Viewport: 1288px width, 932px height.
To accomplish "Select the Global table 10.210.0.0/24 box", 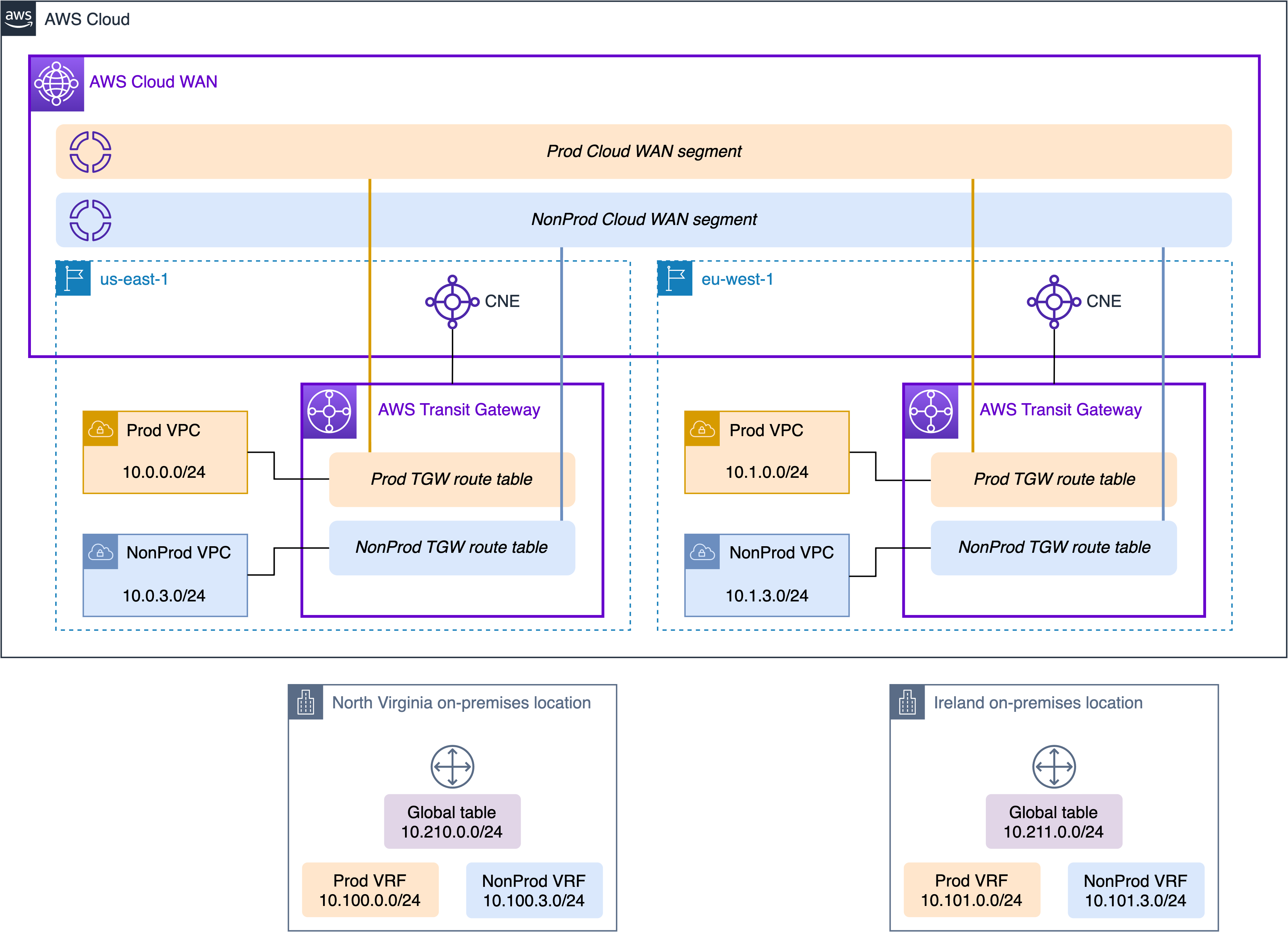I will click(452, 821).
